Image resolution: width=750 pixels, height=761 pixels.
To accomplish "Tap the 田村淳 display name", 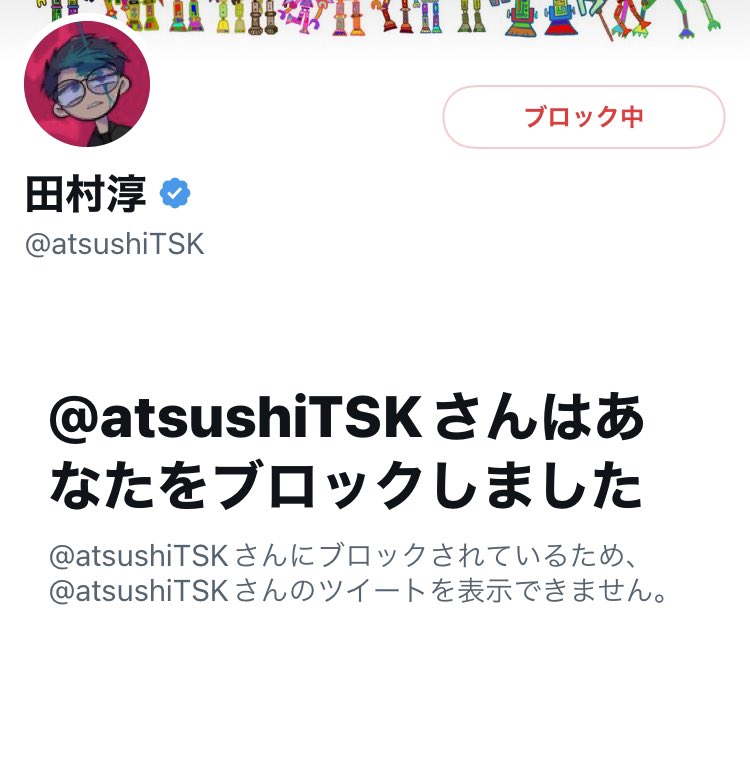I will click(x=85, y=194).
